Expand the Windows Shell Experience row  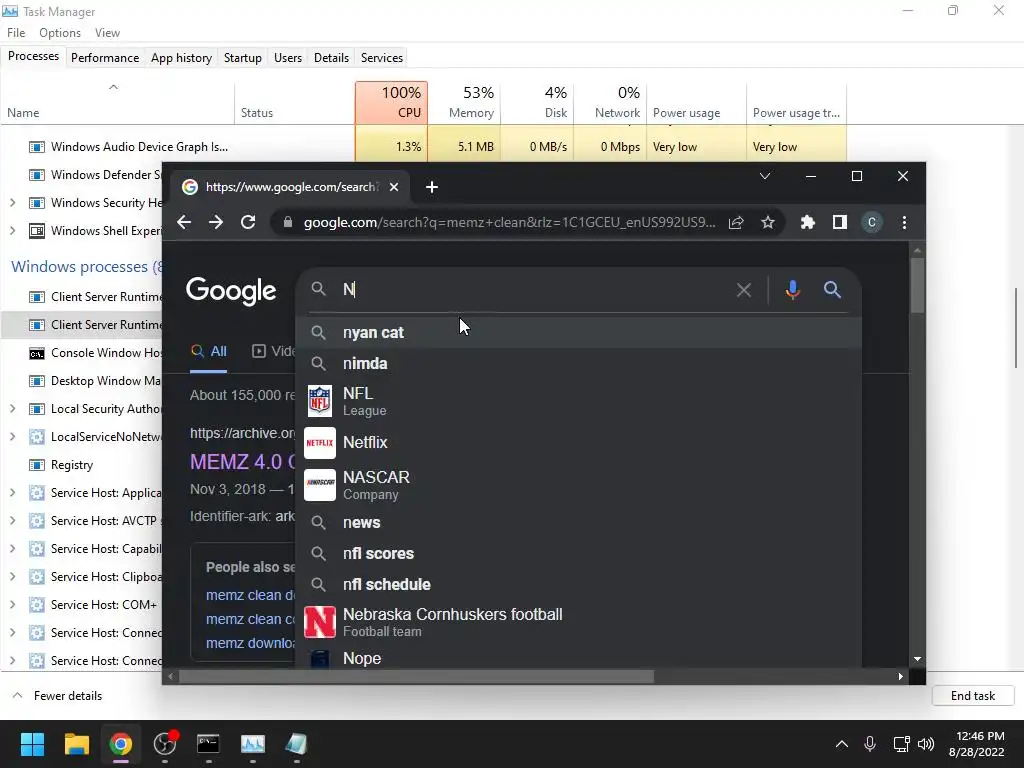12,231
